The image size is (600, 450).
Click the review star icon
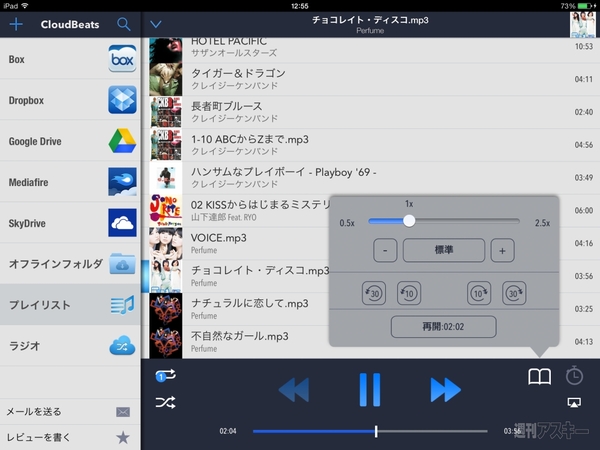pos(123,437)
